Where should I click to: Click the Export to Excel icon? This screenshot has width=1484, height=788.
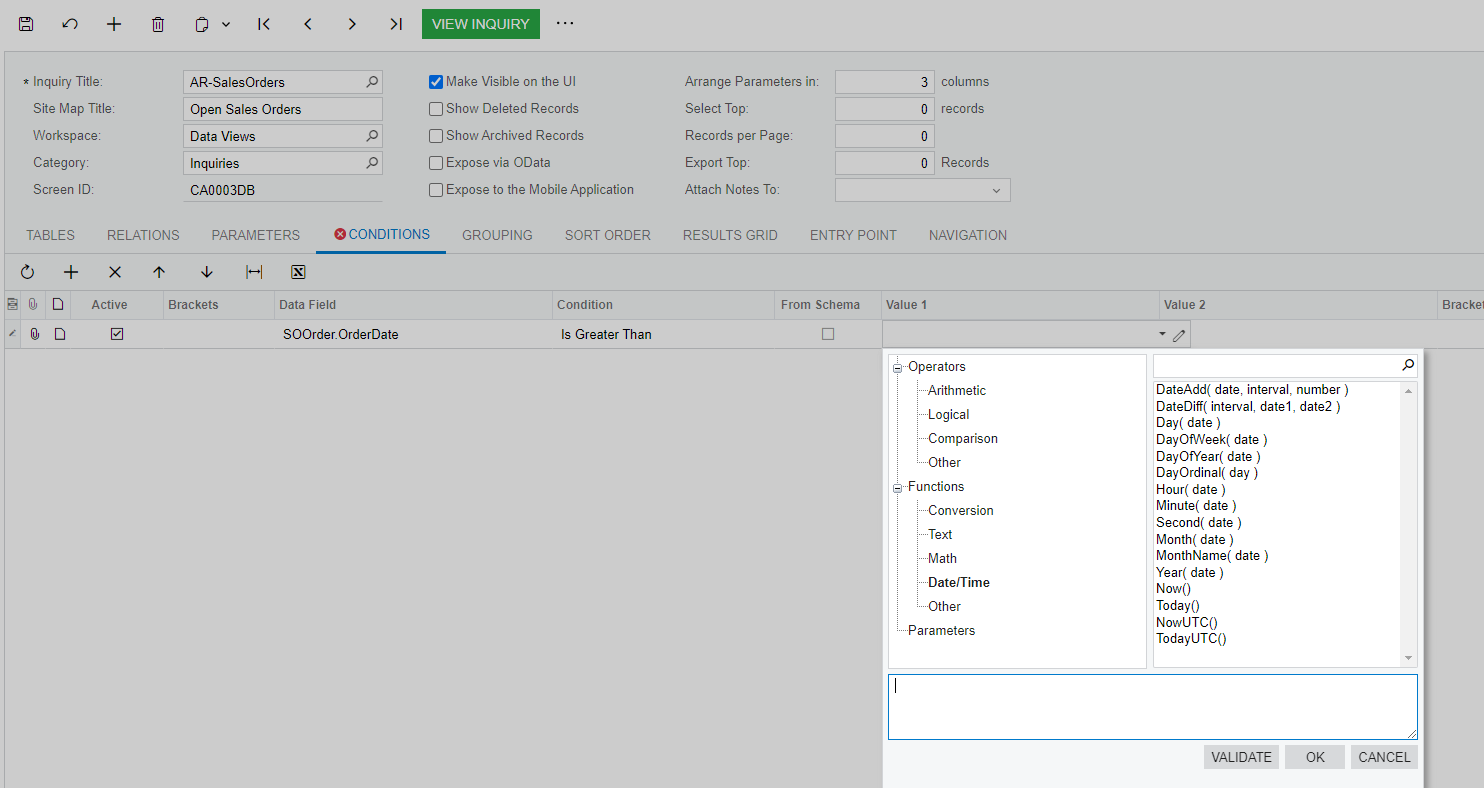(298, 272)
